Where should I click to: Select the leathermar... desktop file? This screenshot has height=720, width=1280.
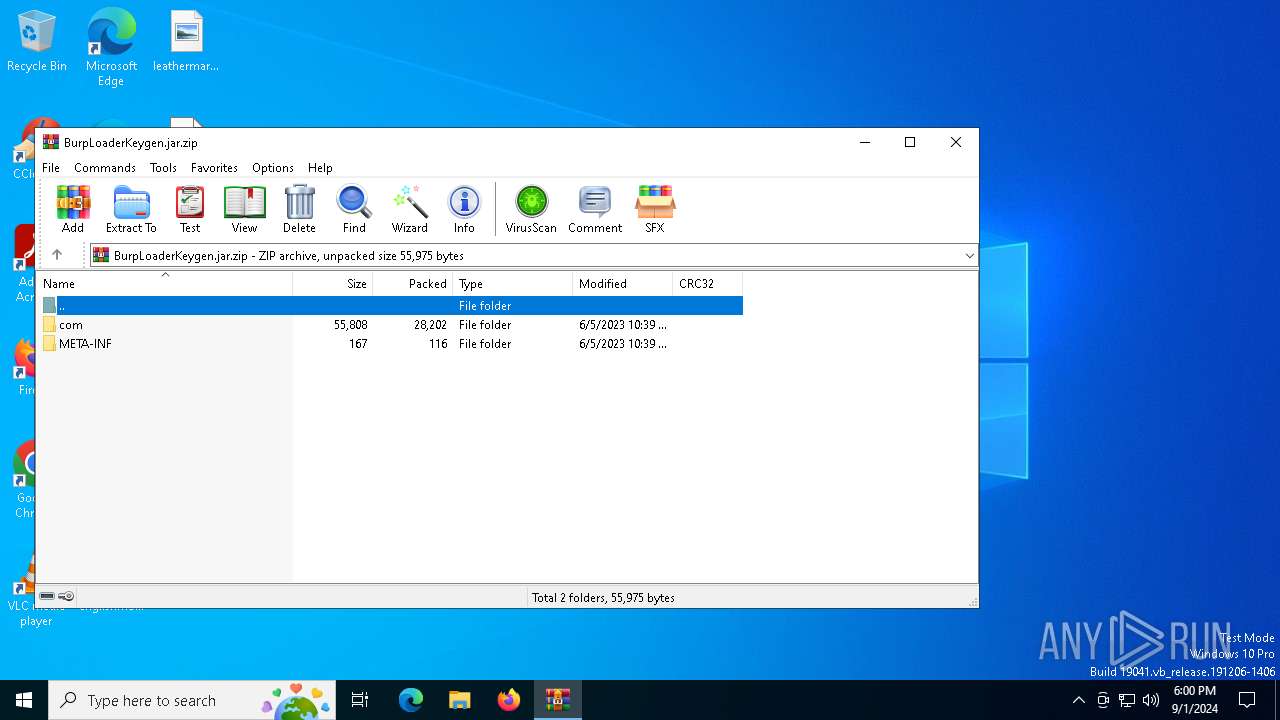186,42
